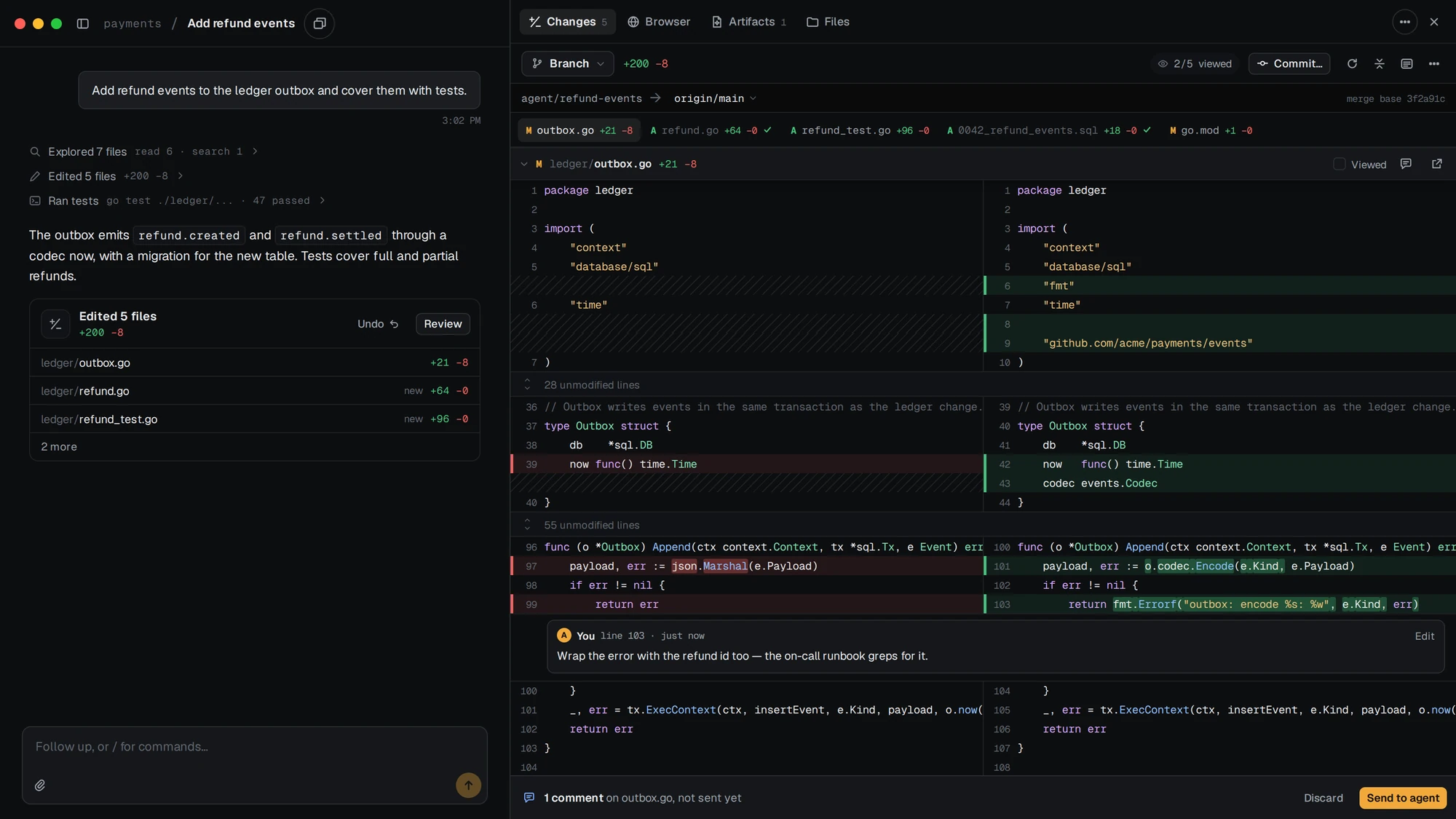
Task: Open ledger/outbox.go in the edited files list
Action: coord(255,363)
